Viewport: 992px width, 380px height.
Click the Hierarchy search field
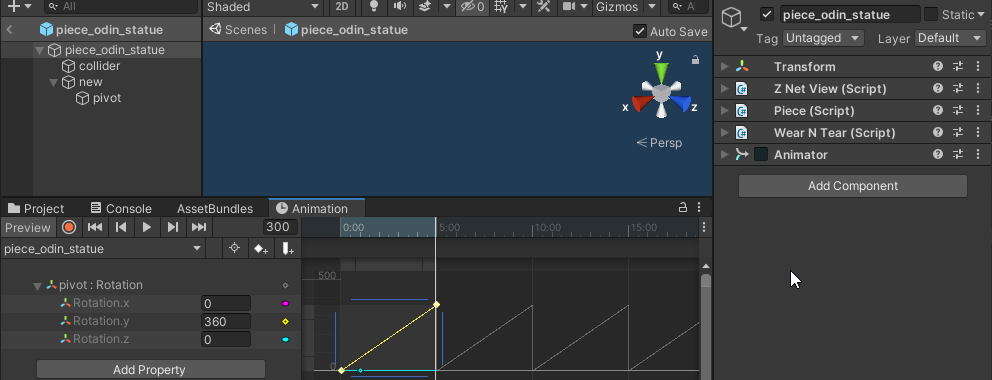point(121,6)
